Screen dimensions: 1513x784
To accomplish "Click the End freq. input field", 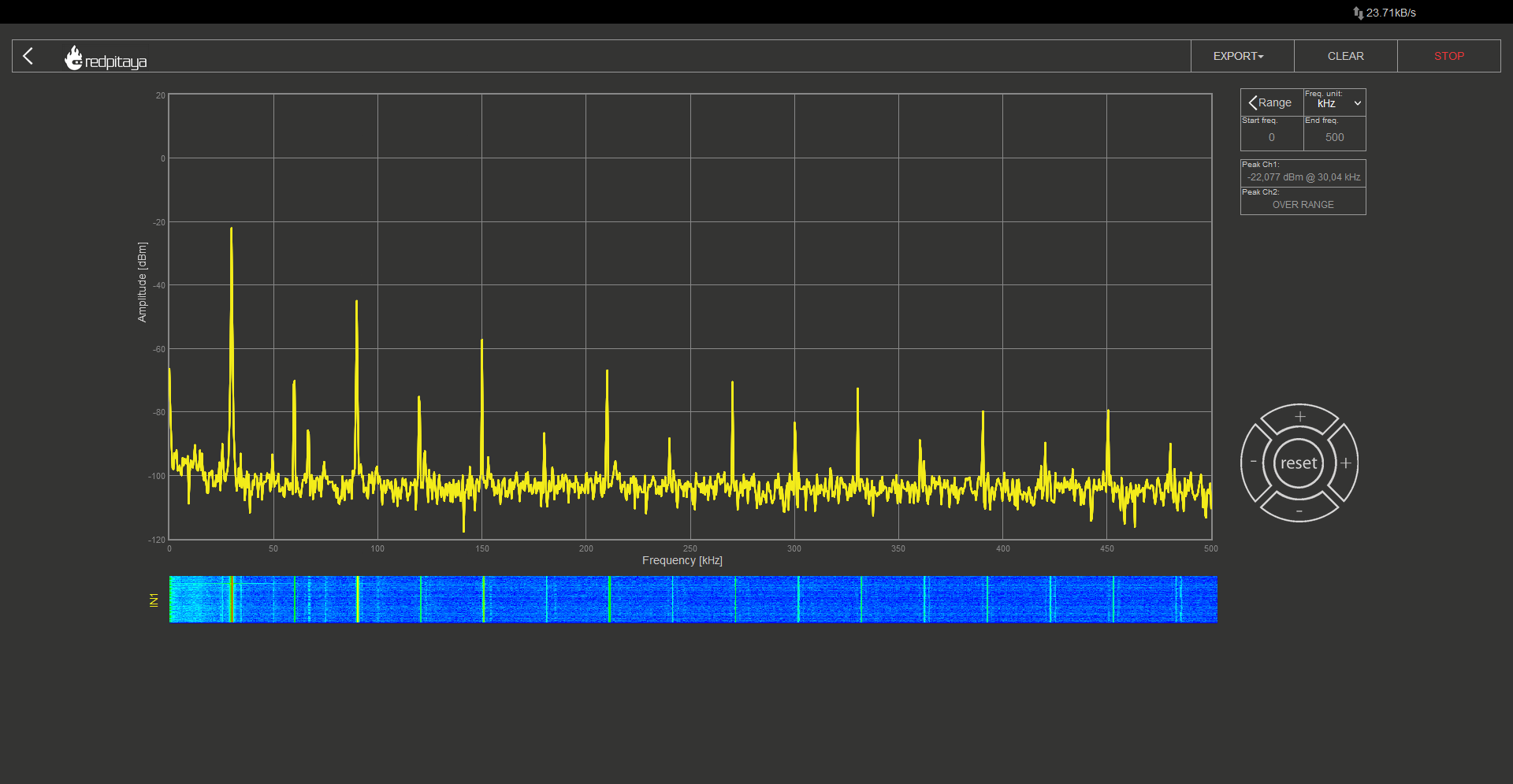I will click(x=1335, y=137).
